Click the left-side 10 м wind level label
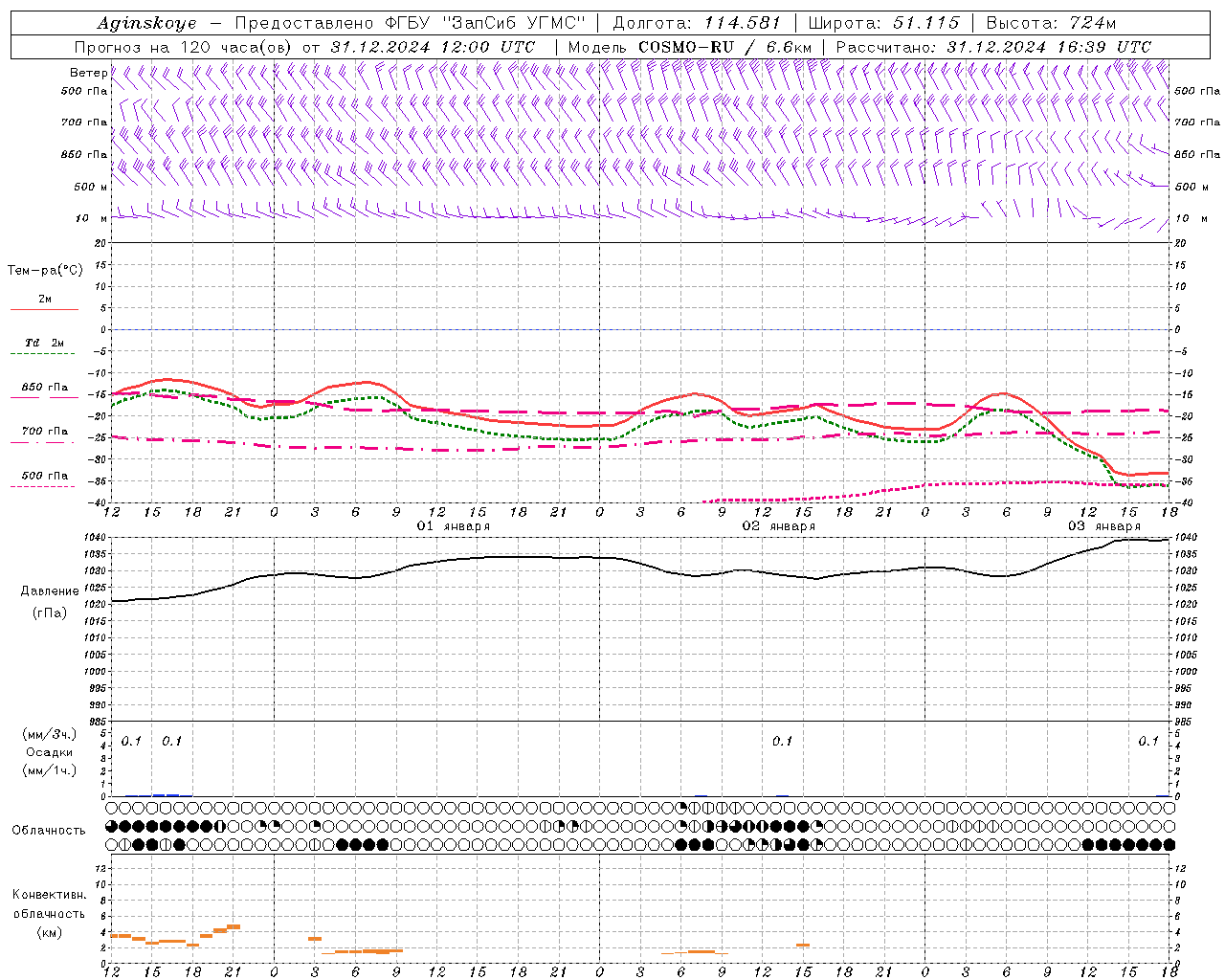 tap(91, 218)
